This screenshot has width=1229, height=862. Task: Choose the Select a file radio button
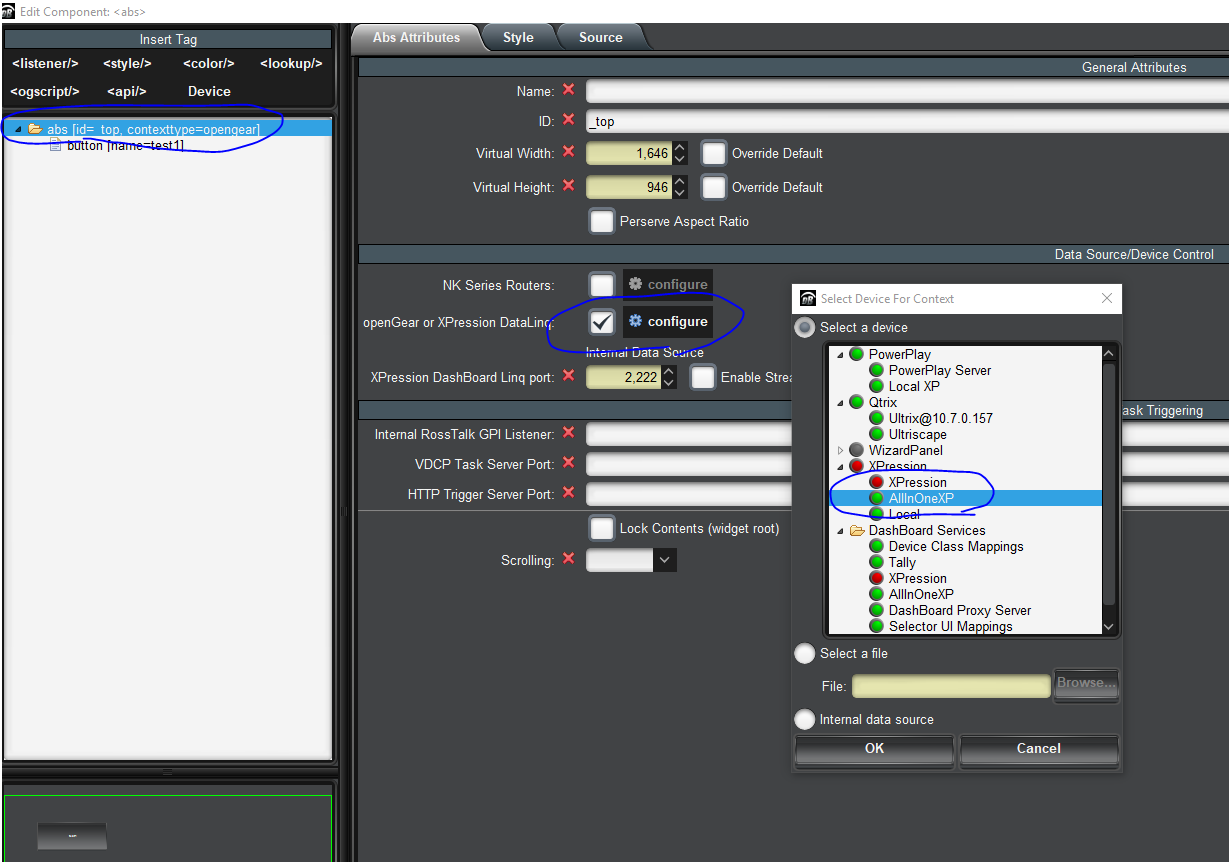[x=804, y=653]
